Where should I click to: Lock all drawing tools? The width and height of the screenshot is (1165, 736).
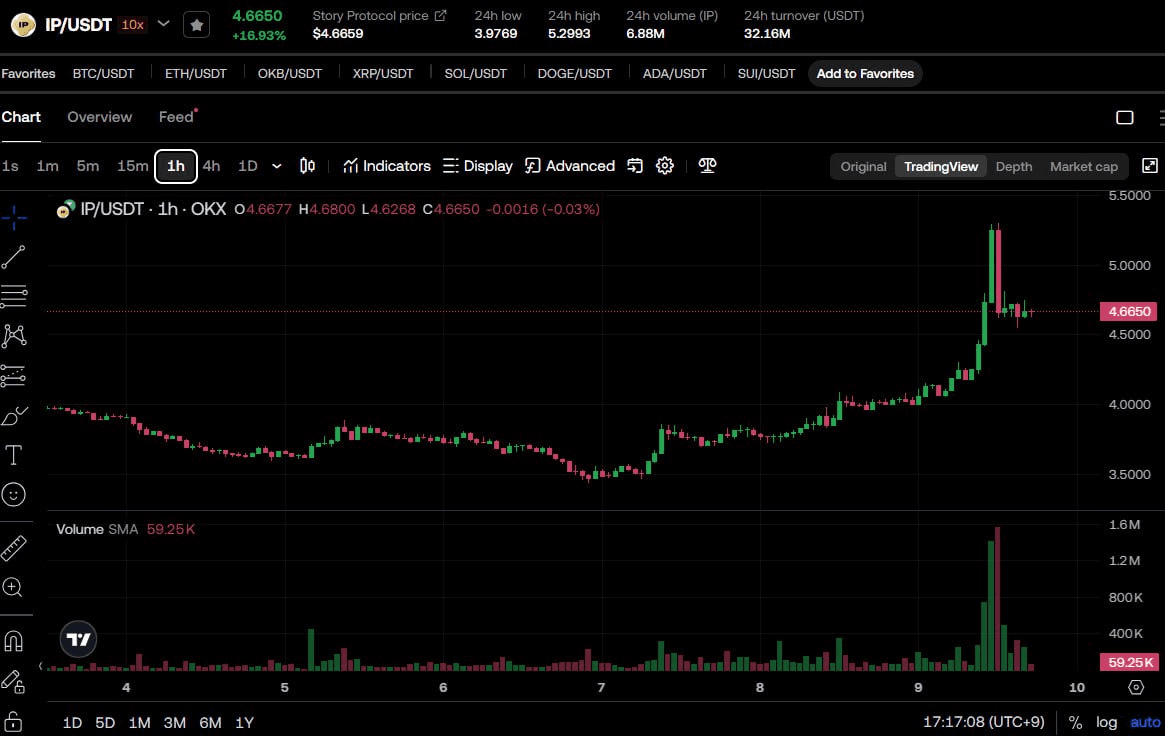click(x=14, y=720)
